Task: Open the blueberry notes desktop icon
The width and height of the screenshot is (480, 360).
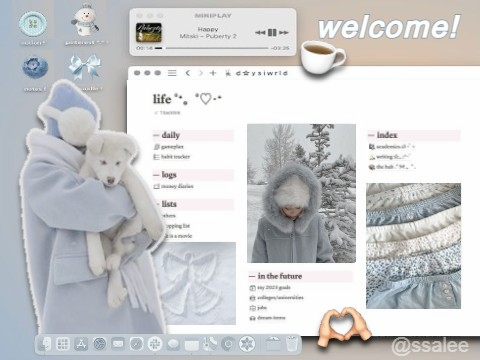Action: pos(35,67)
